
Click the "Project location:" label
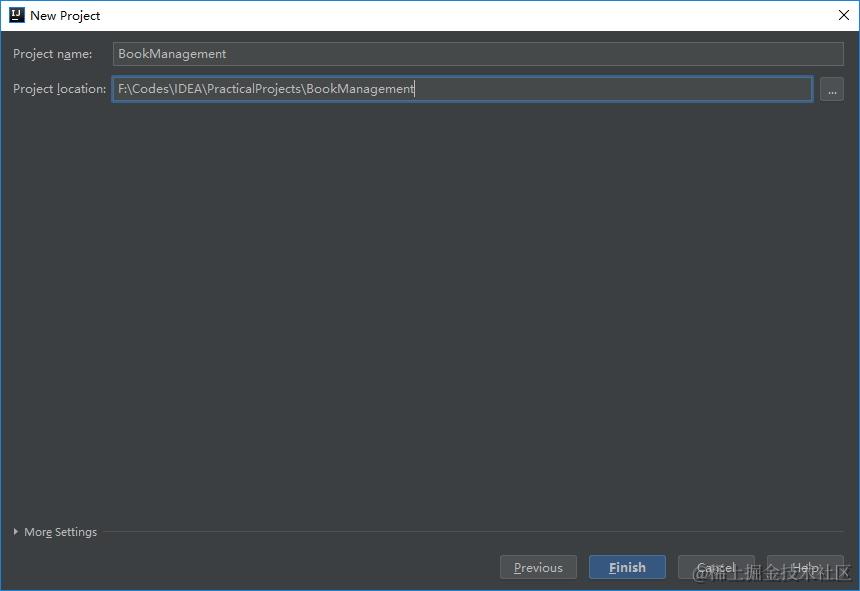(59, 89)
